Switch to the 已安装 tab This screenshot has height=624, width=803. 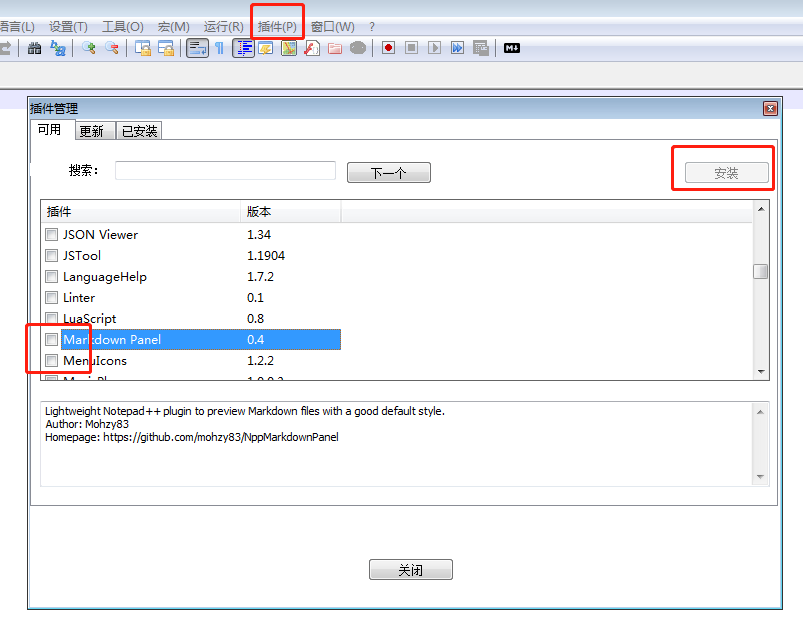[x=139, y=130]
